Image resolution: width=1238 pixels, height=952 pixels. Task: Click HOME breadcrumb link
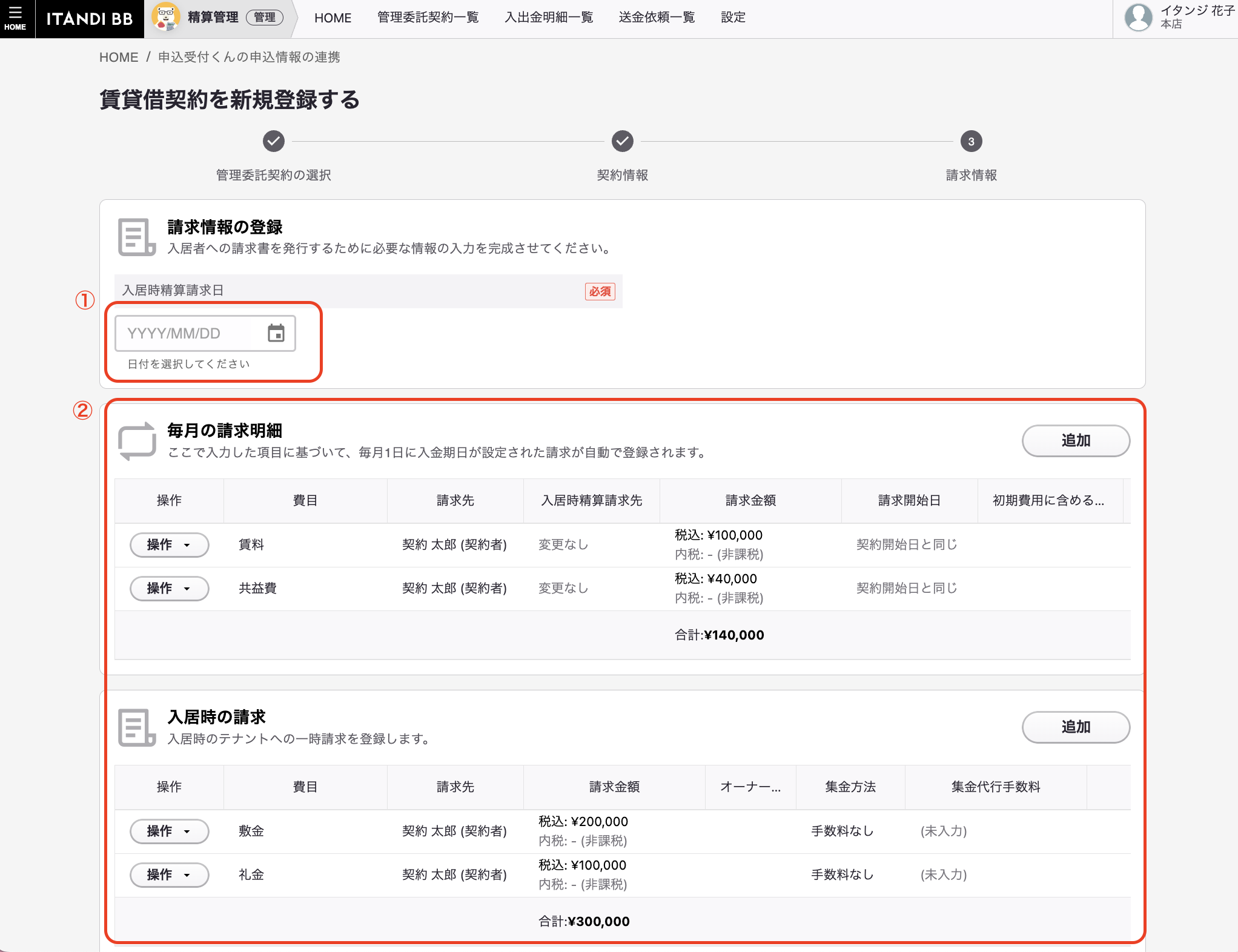tap(119, 57)
